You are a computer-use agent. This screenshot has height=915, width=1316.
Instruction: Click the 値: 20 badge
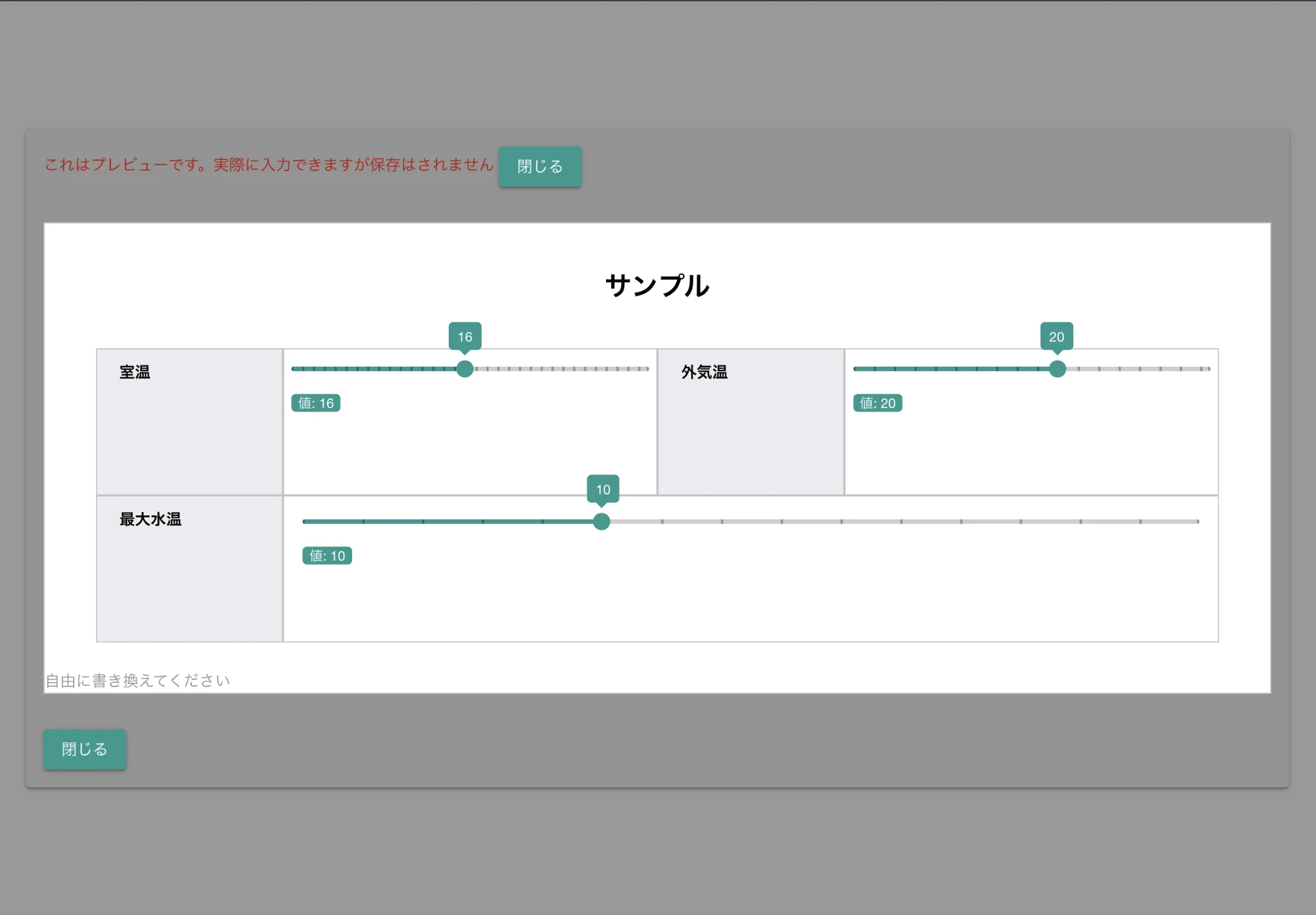point(877,403)
